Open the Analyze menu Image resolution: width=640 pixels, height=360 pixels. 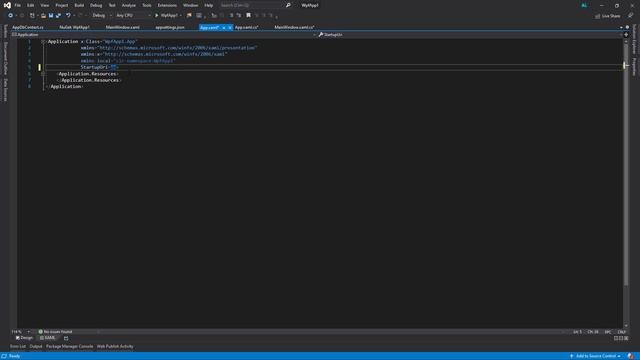pos(129,5)
